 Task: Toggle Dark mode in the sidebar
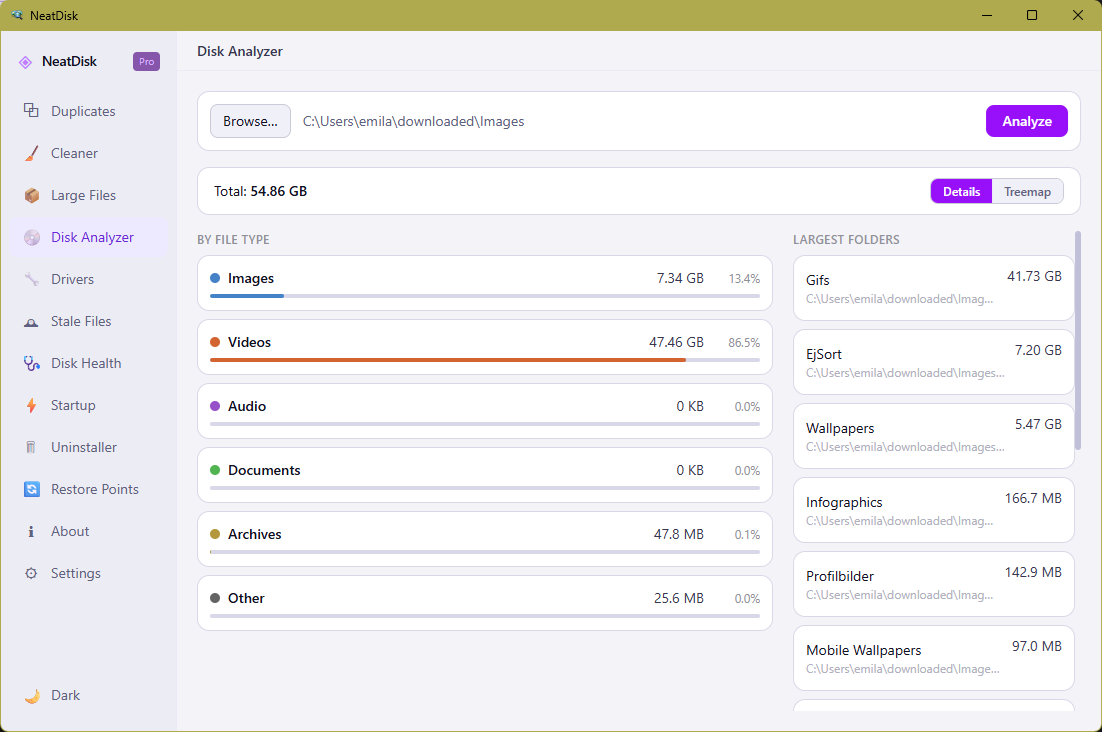[x=53, y=695]
